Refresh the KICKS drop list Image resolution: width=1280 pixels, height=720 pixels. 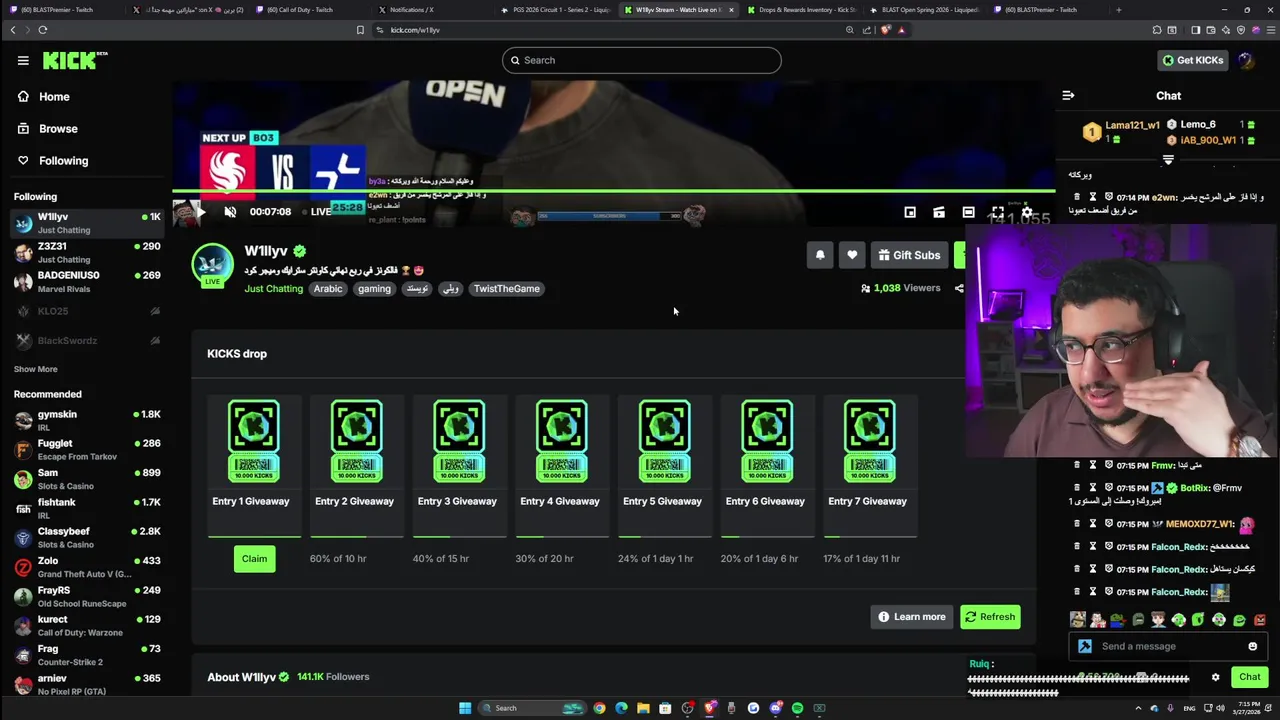click(x=990, y=617)
